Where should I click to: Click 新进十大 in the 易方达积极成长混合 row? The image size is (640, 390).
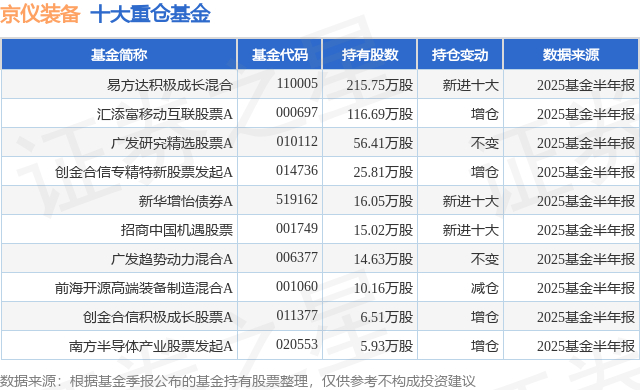[471, 85]
